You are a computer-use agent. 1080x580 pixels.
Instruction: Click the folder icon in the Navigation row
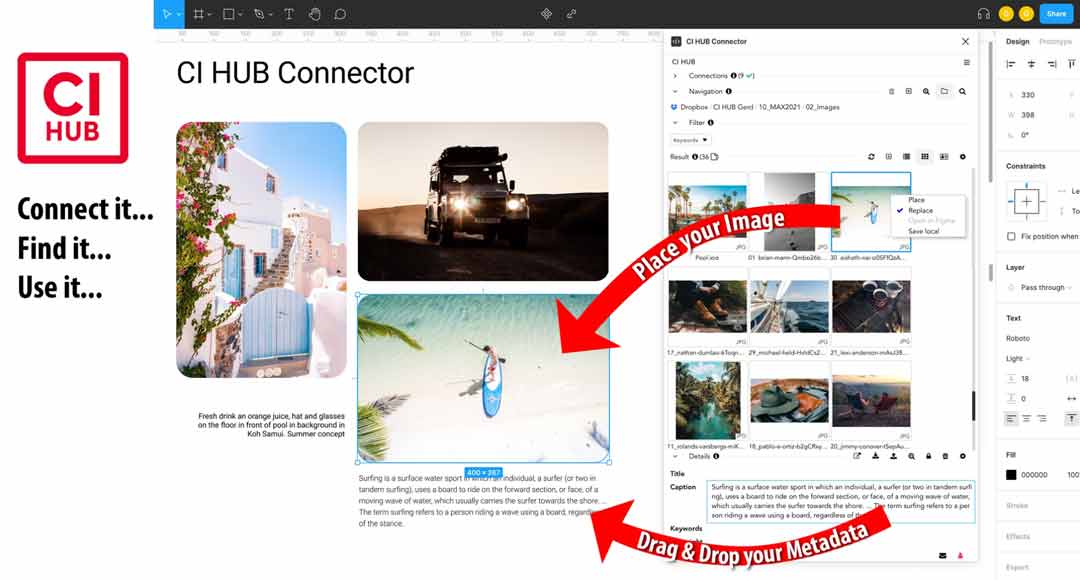coord(943,91)
